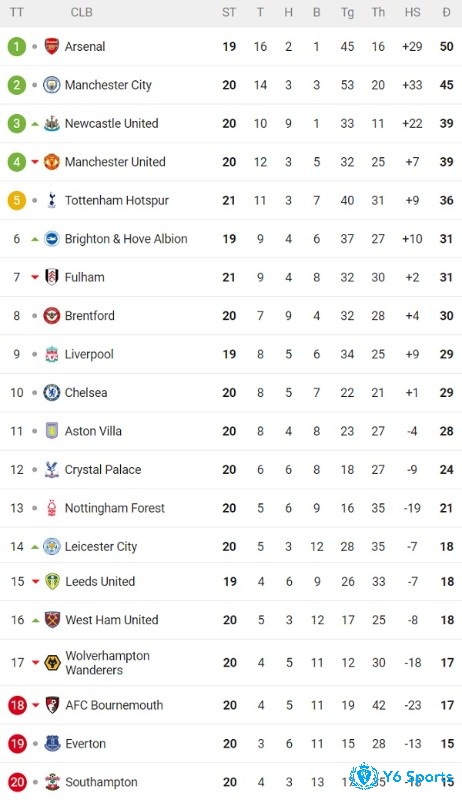Click the Wolverhampton Wanderers wolf crest
Viewport: 462px width, 800px height.
[52, 662]
